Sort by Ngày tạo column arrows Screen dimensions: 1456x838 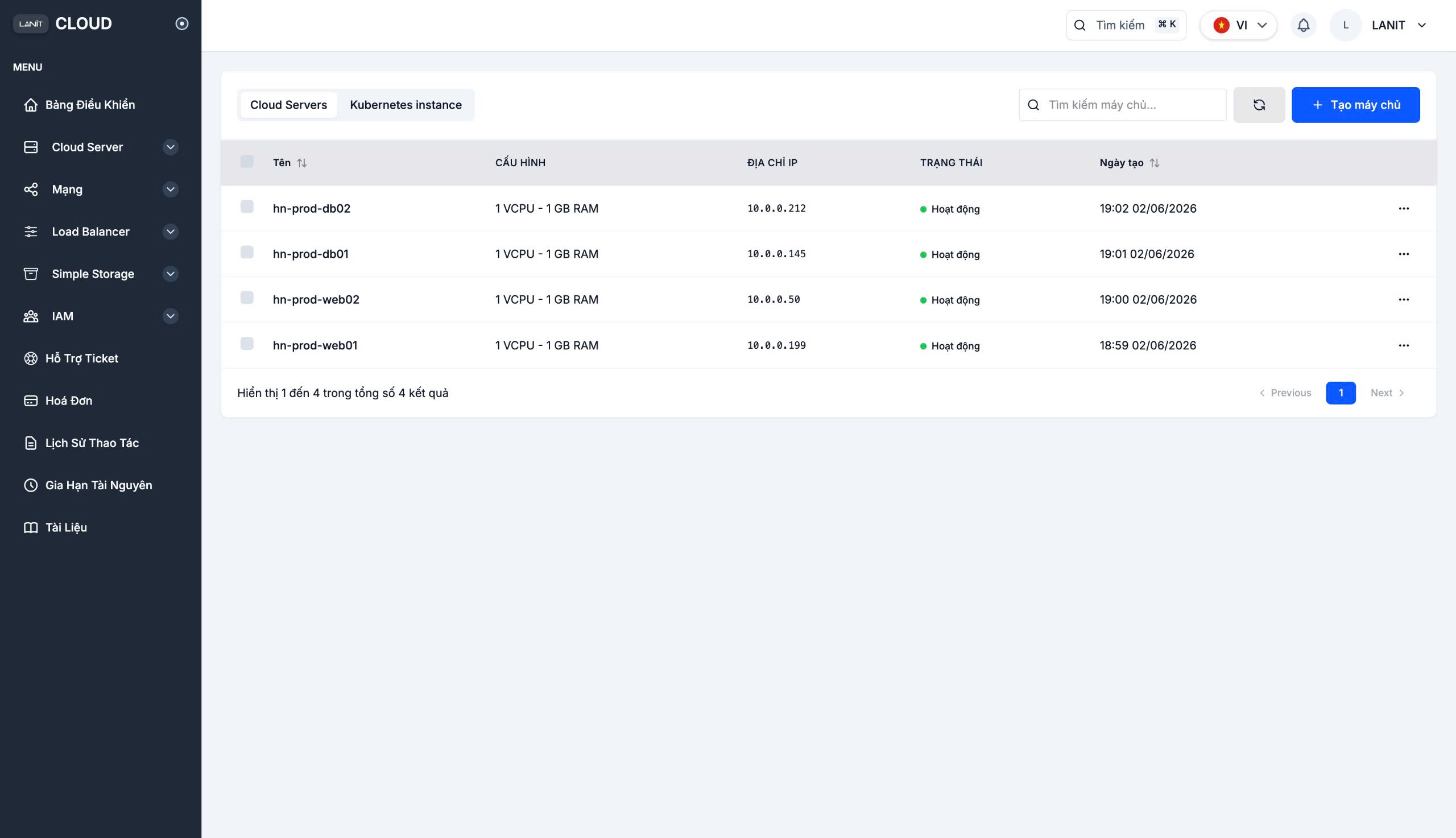[x=1155, y=163]
